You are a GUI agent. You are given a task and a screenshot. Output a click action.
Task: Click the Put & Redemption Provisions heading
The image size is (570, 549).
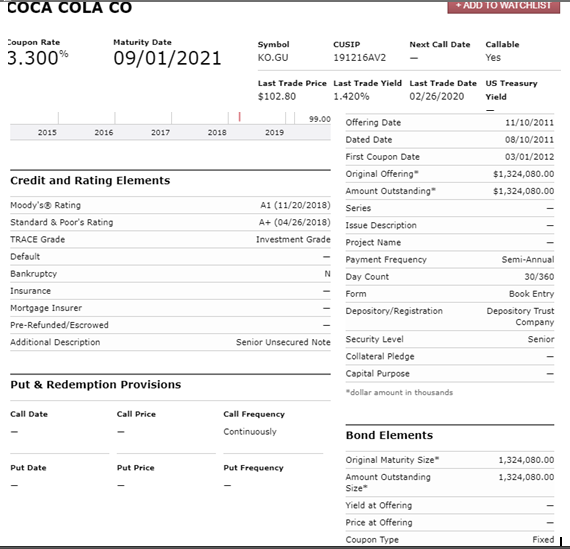[96, 384]
